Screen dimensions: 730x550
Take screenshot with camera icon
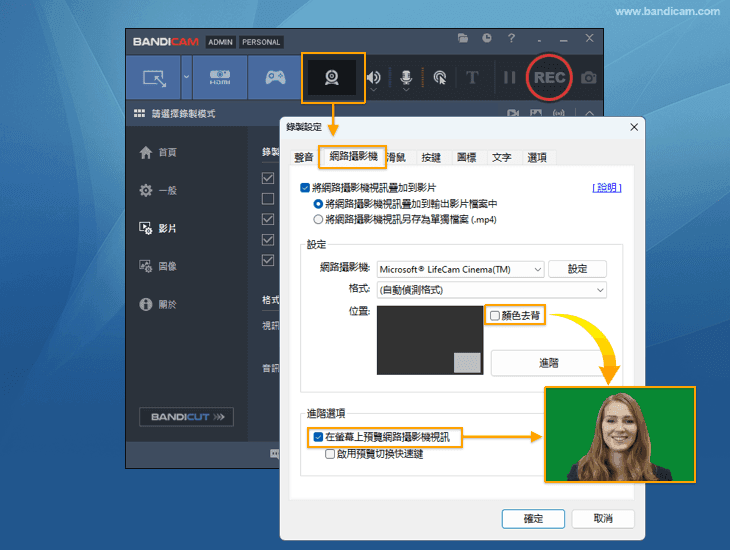coord(588,78)
